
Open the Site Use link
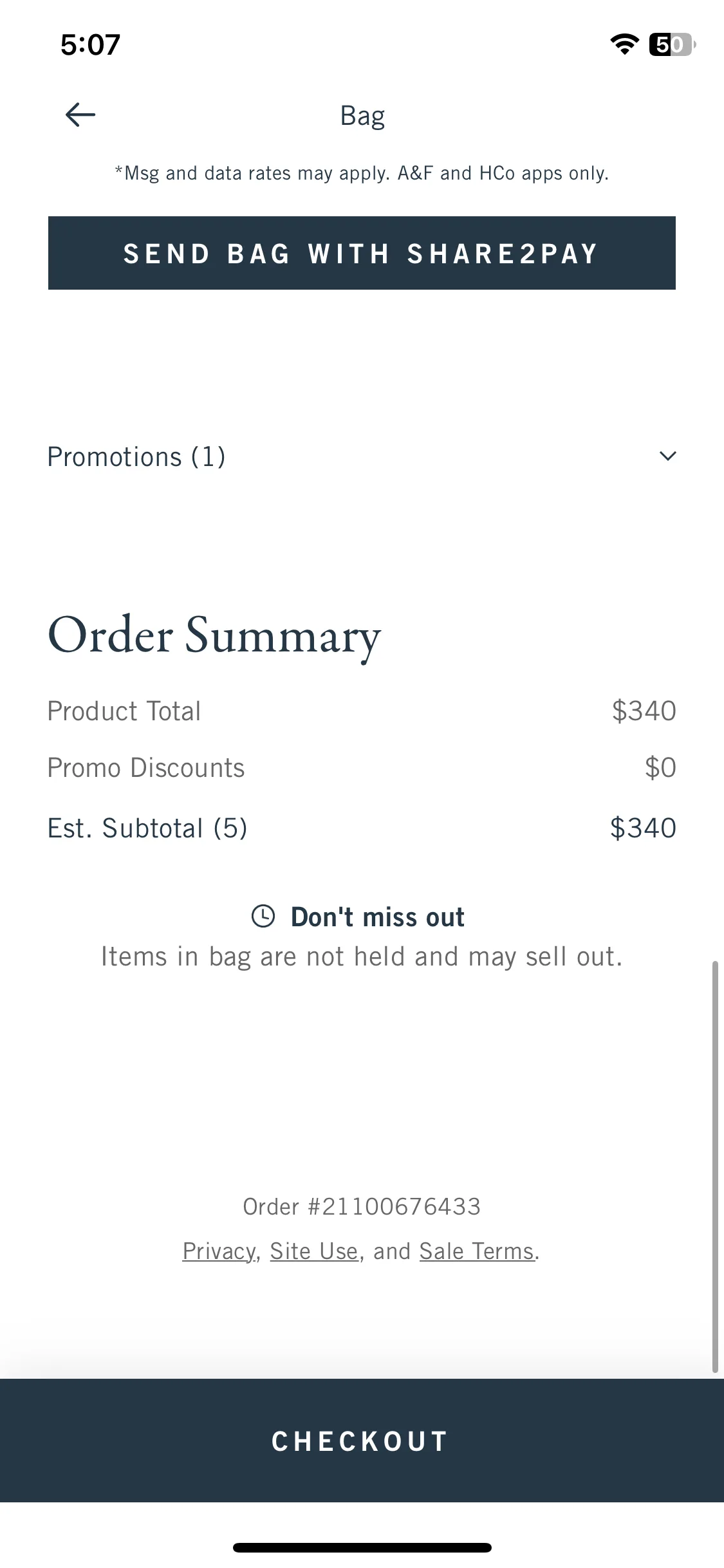313,1251
